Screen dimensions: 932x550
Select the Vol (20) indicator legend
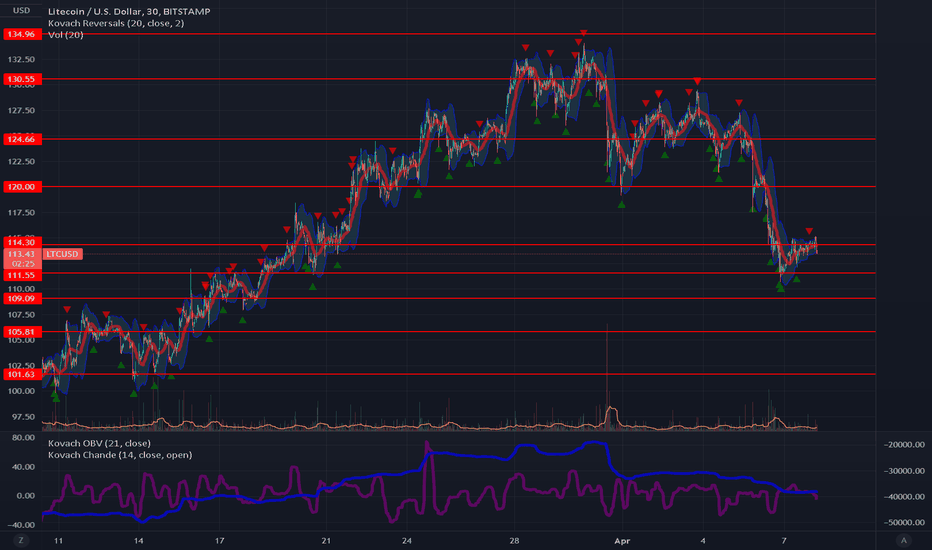65,35
